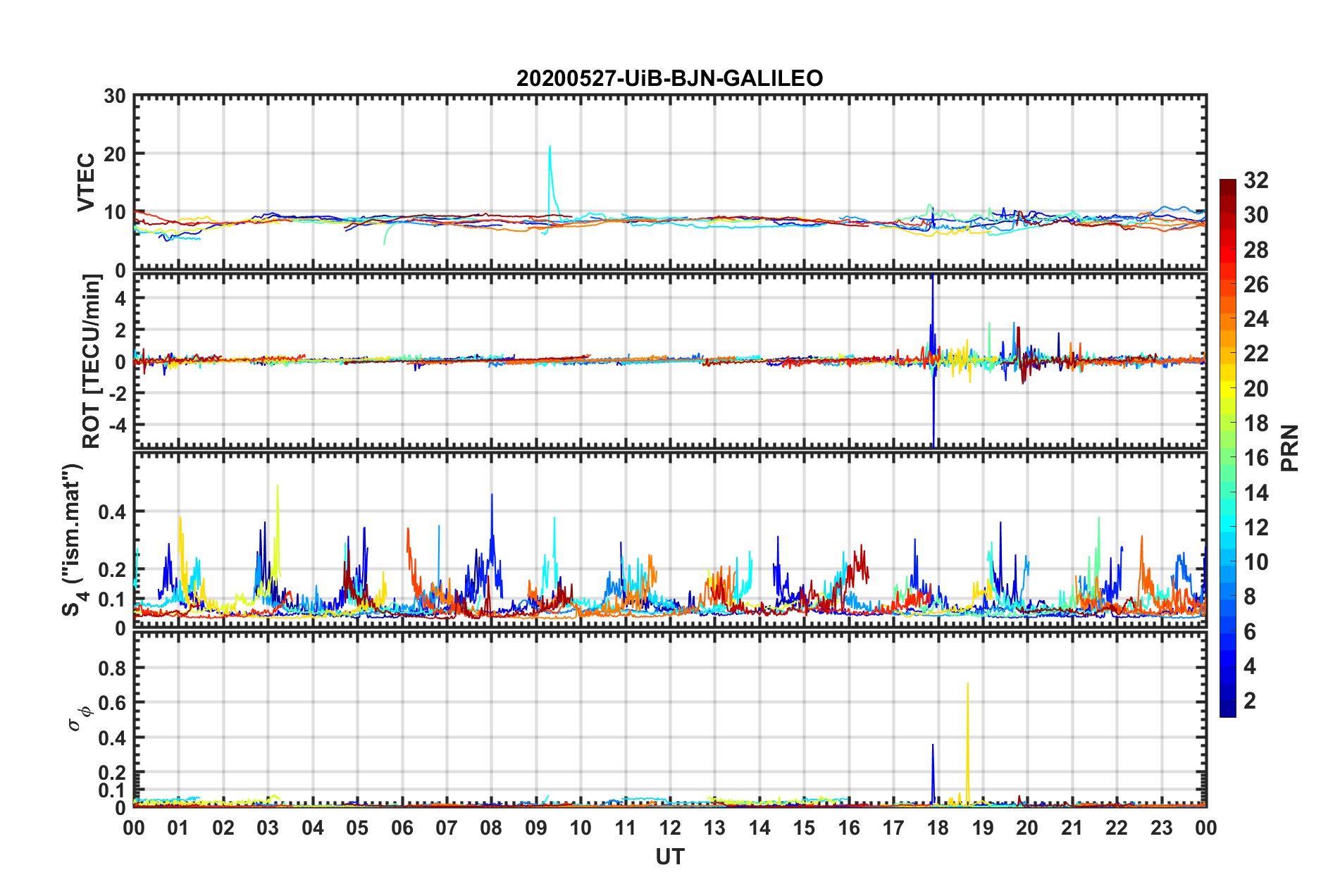Select the 16 label on PRN colorbar
This screenshot has height=896, width=1340.
point(1256,458)
